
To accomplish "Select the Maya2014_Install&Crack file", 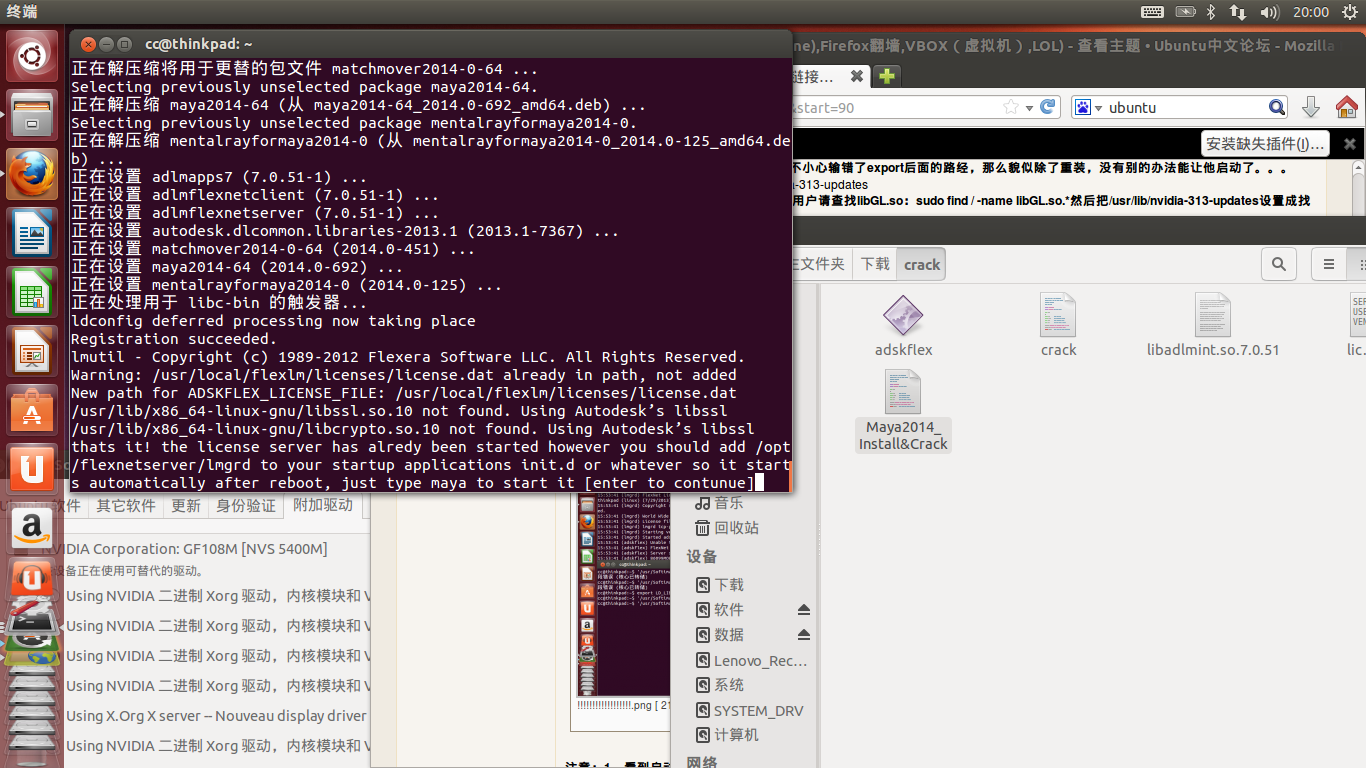I will (903, 411).
